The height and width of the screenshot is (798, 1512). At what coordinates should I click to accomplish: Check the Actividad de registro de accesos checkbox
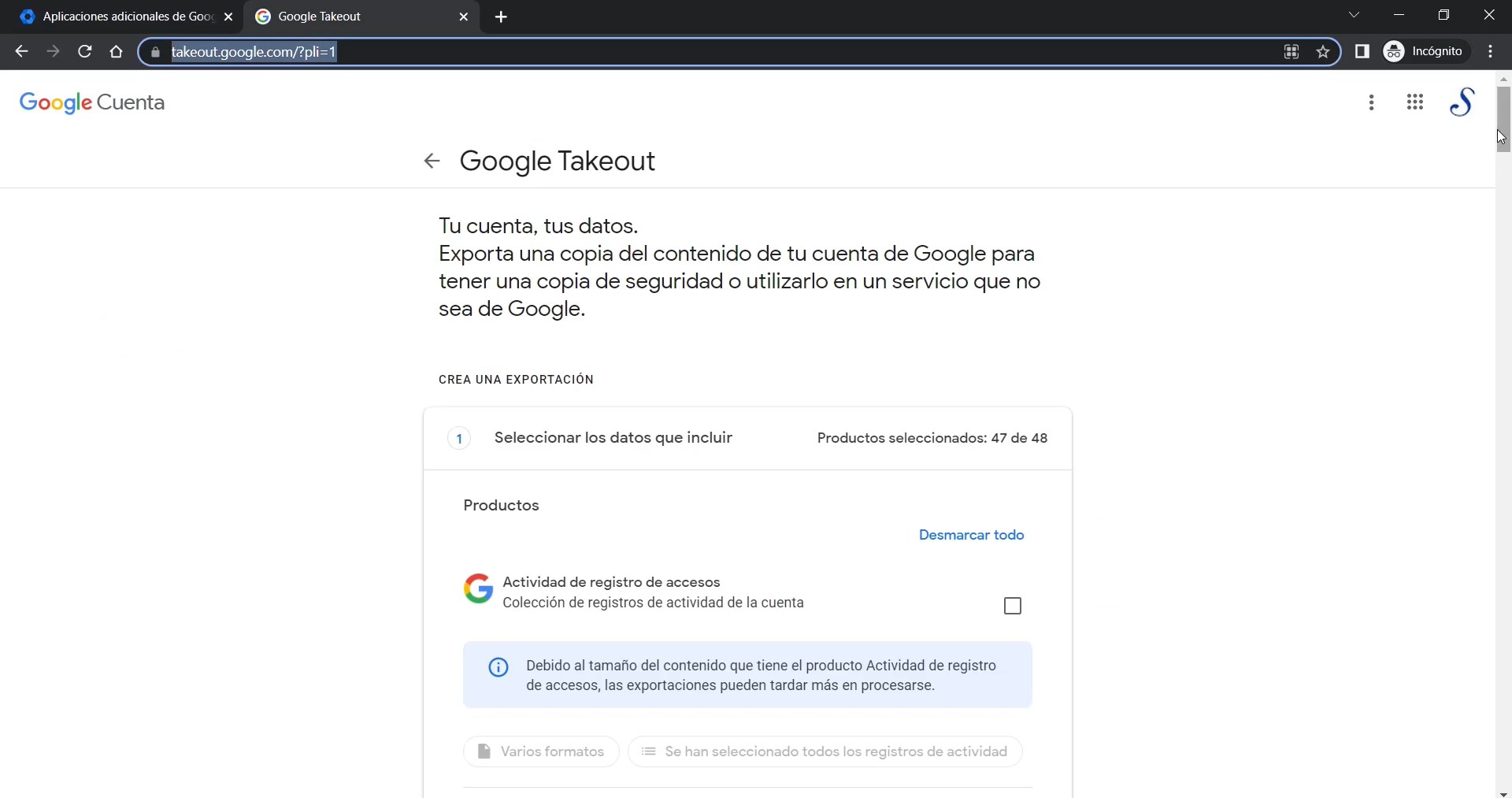tap(1013, 606)
